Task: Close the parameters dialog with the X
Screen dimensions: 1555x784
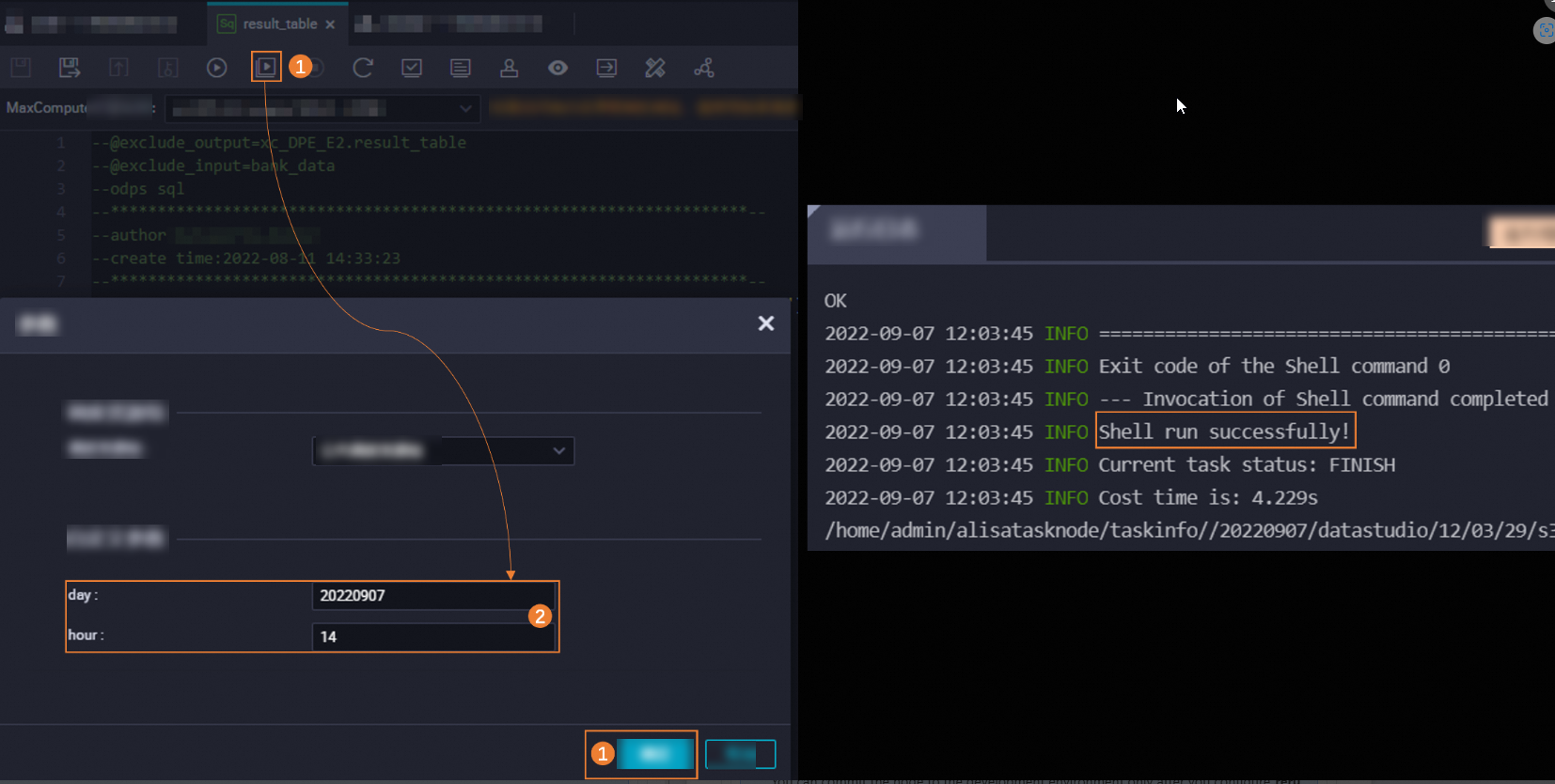Action: (x=766, y=323)
